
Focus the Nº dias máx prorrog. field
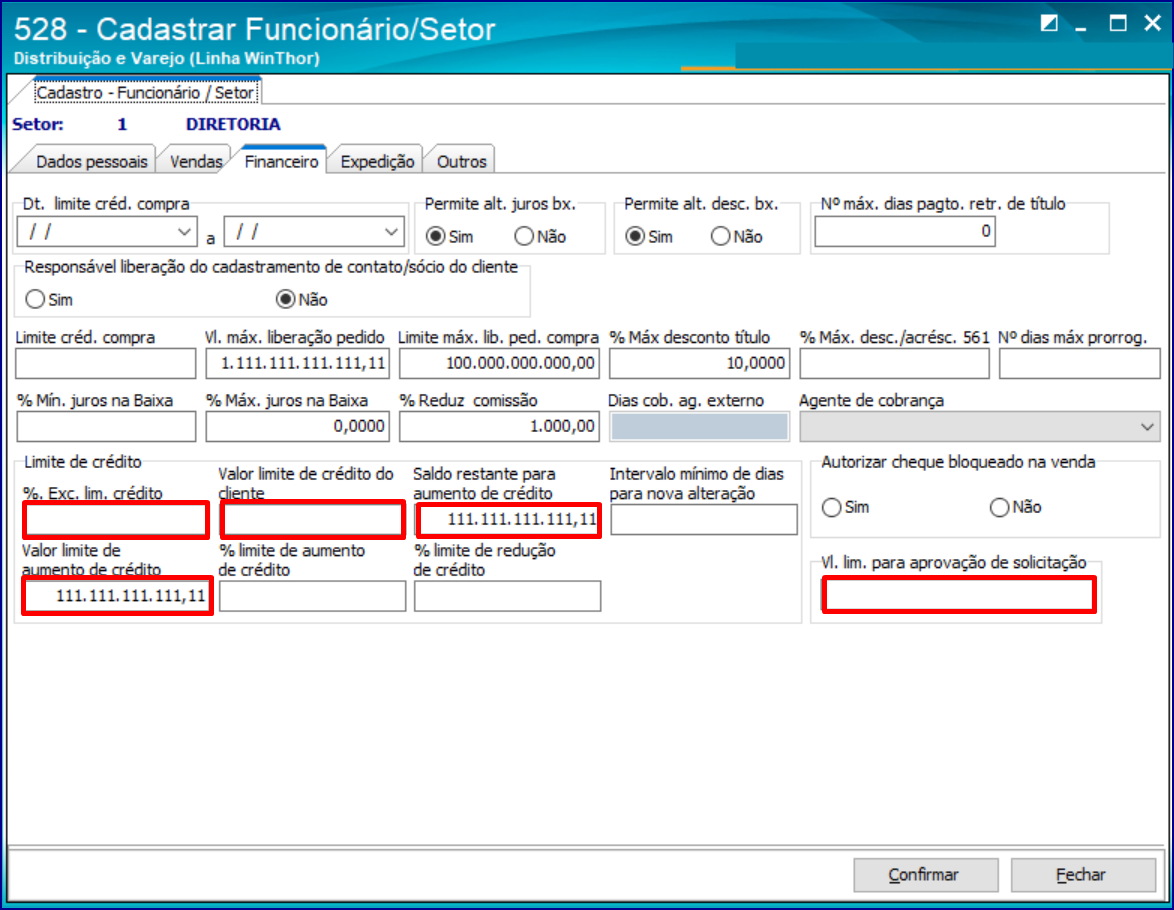click(x=1080, y=363)
